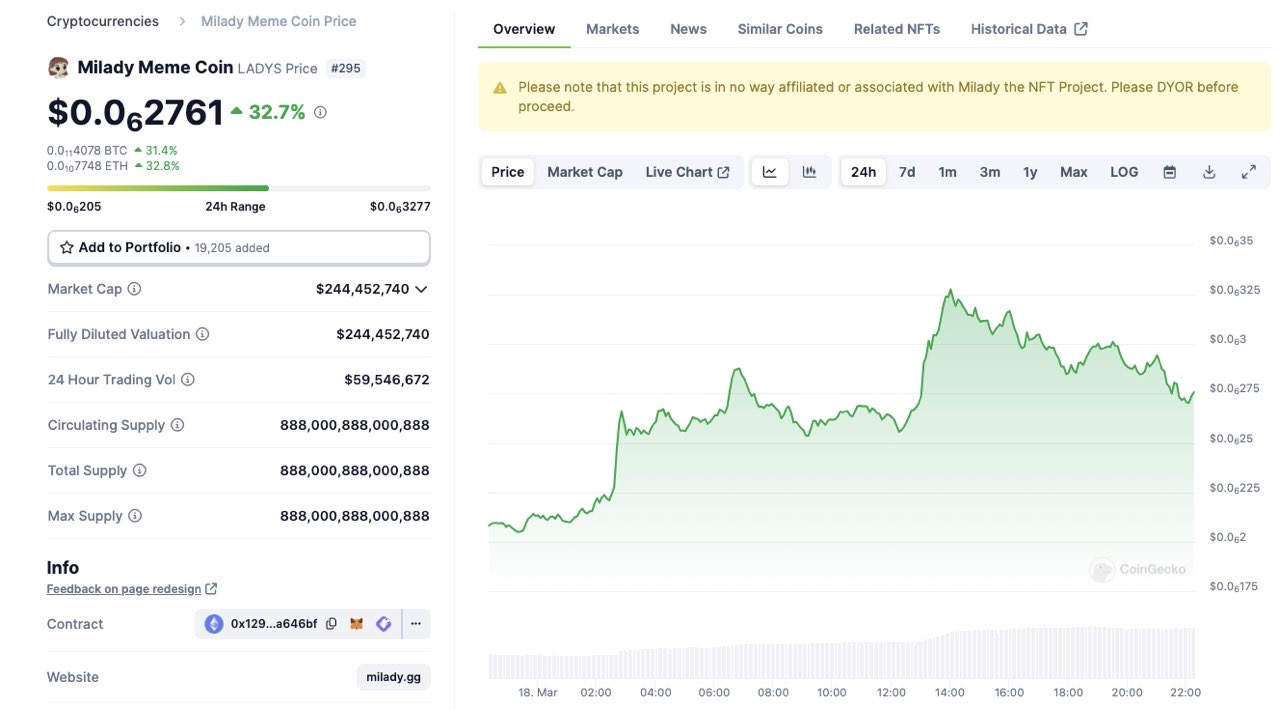Select the 7d time range
Viewport: 1280px width, 710px height.
[x=907, y=172]
